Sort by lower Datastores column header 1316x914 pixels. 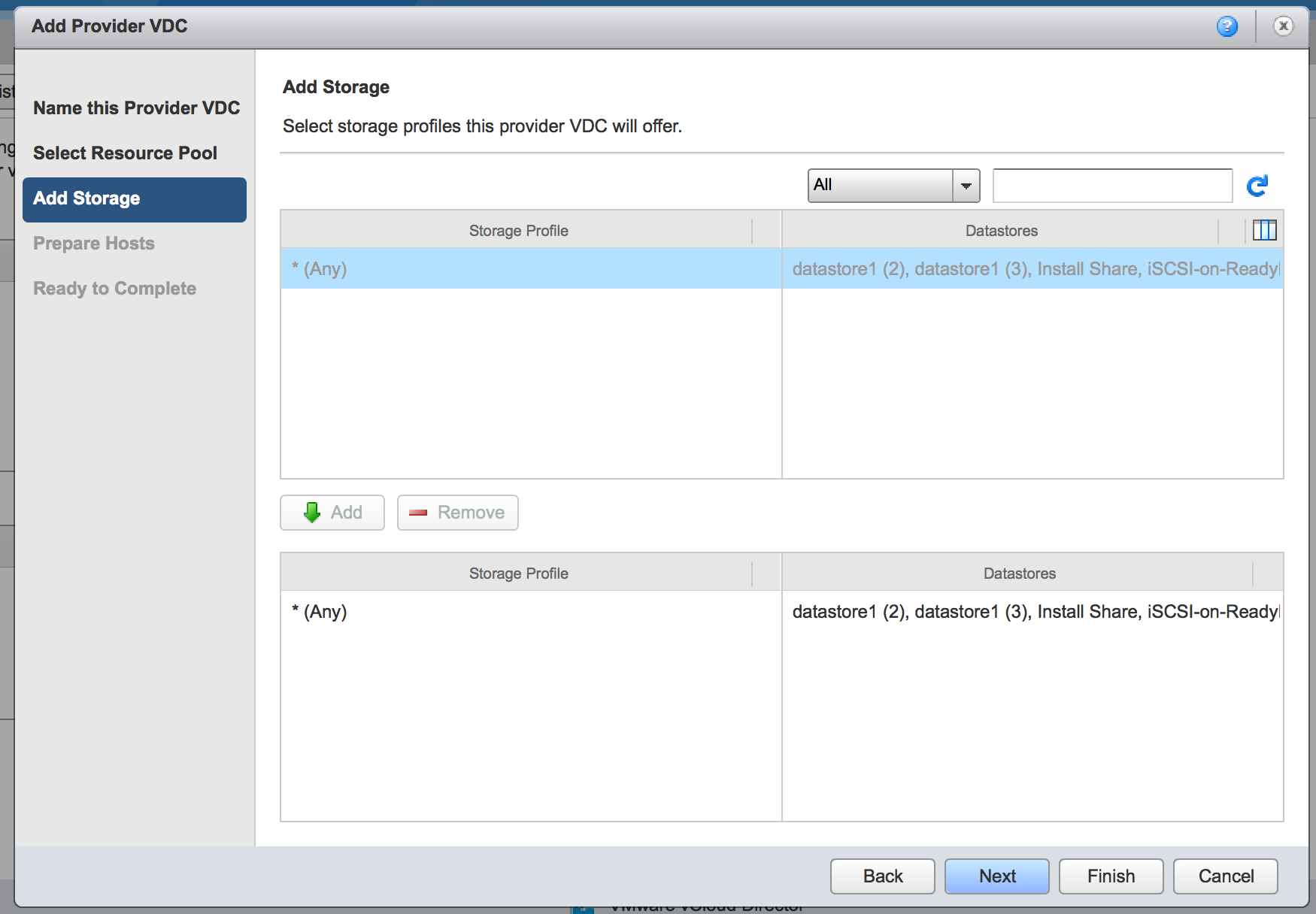pyautogui.click(x=1019, y=574)
